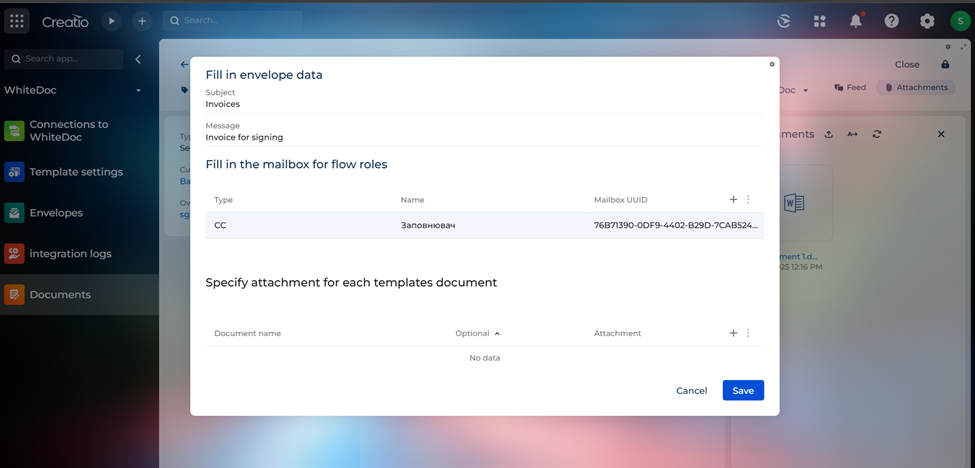Add a row to the attachments list

733,333
